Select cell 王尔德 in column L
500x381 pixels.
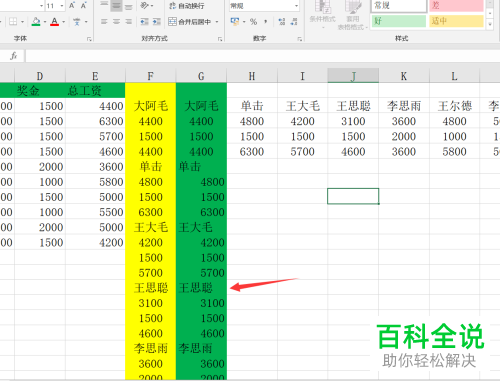tap(455, 106)
